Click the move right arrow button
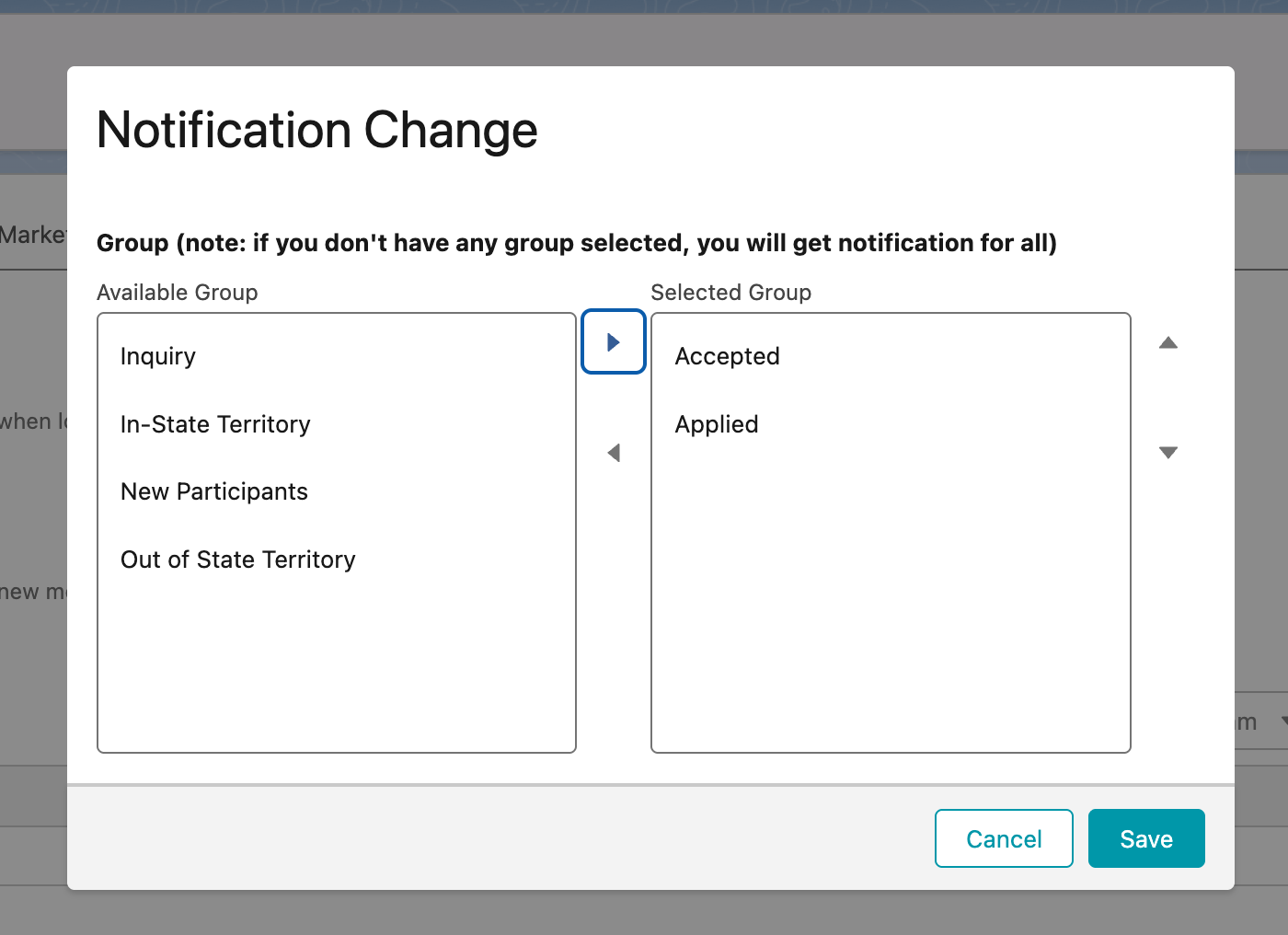The image size is (1288, 935). pos(614,342)
